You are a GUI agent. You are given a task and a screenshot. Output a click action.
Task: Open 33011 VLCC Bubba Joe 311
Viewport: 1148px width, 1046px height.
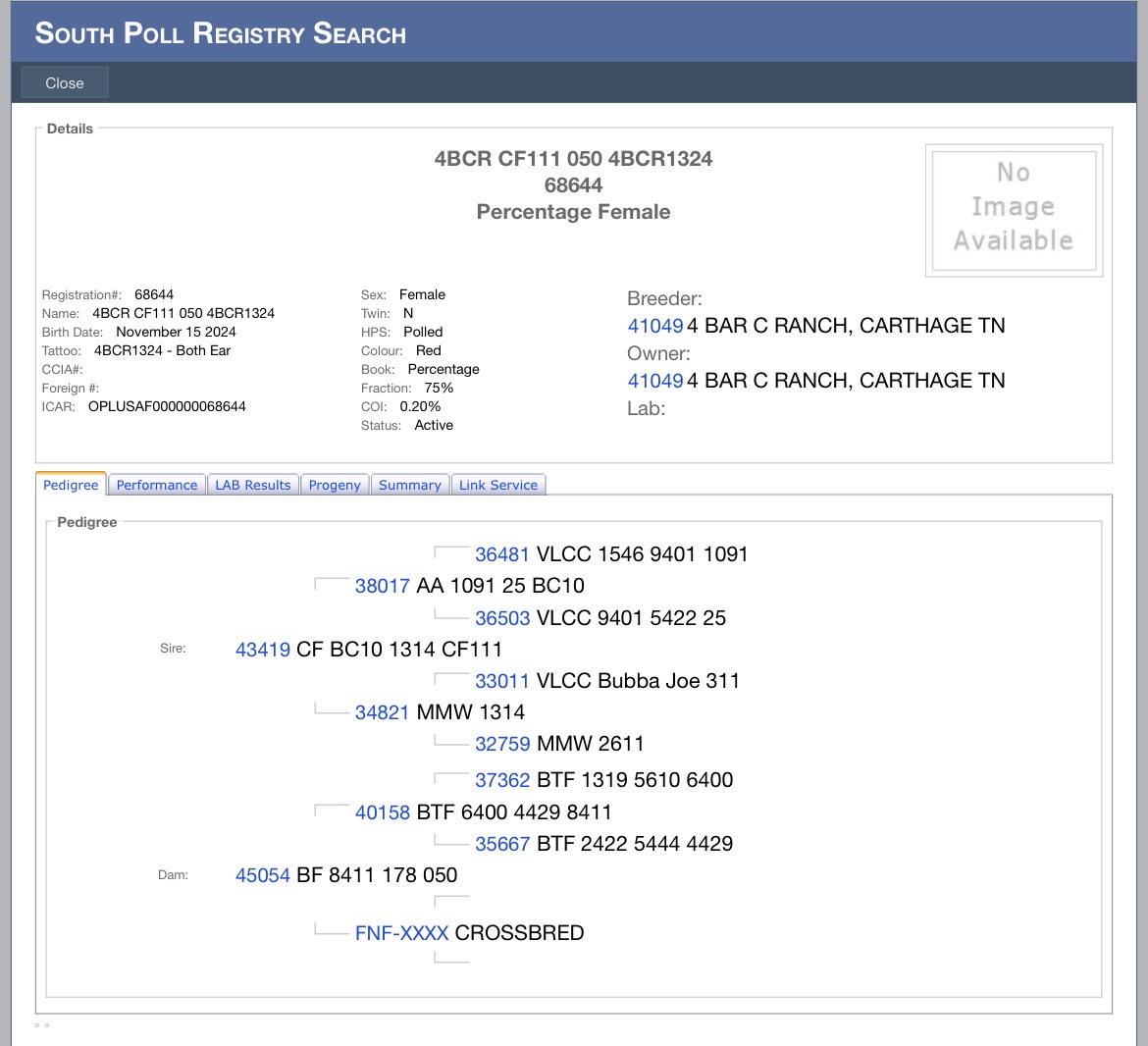502,681
